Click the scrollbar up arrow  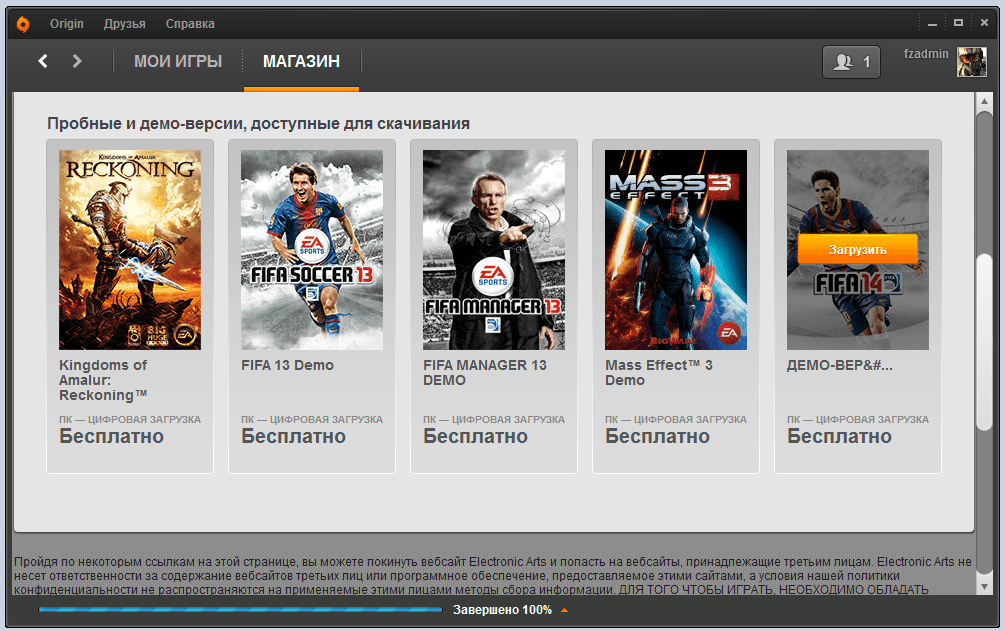[x=984, y=101]
